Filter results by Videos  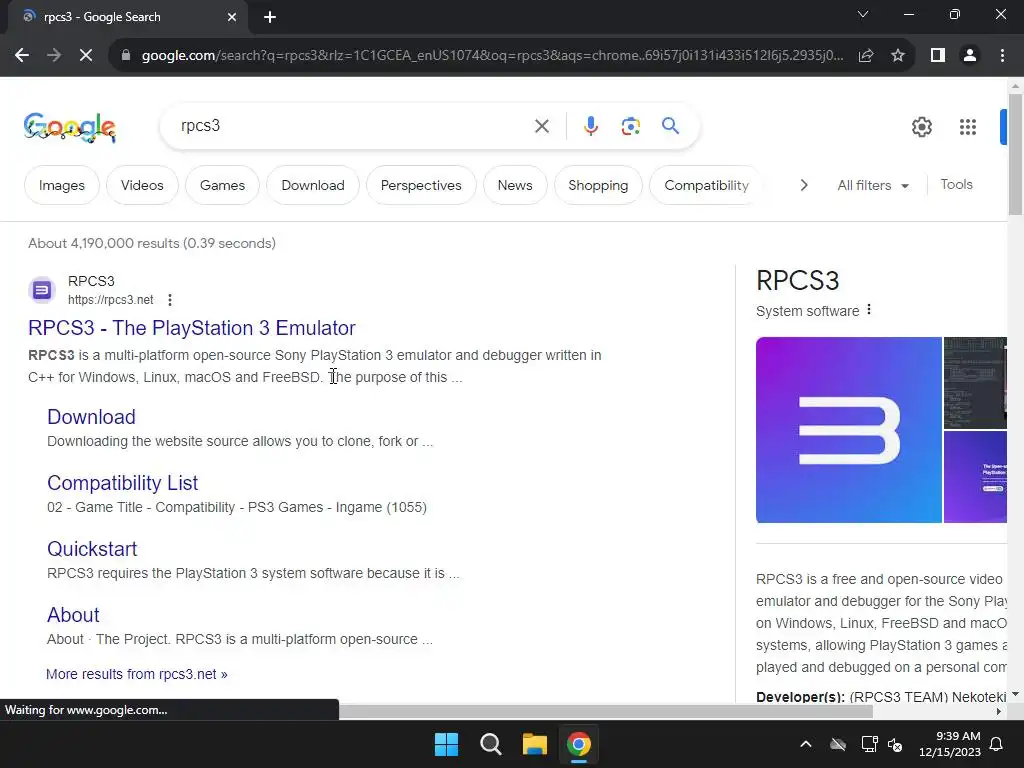pos(142,185)
